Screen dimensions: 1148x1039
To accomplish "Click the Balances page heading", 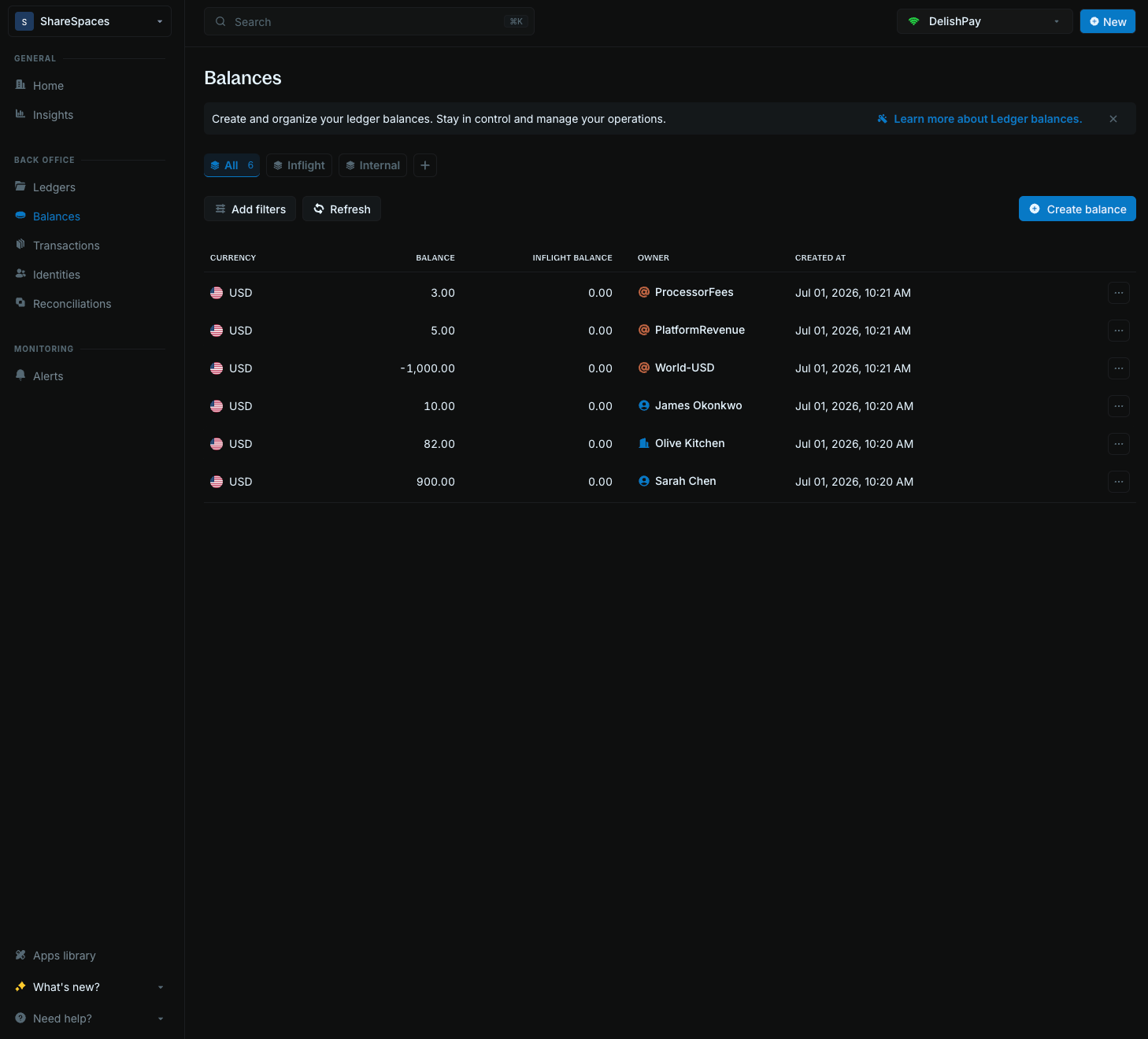I will [x=243, y=78].
